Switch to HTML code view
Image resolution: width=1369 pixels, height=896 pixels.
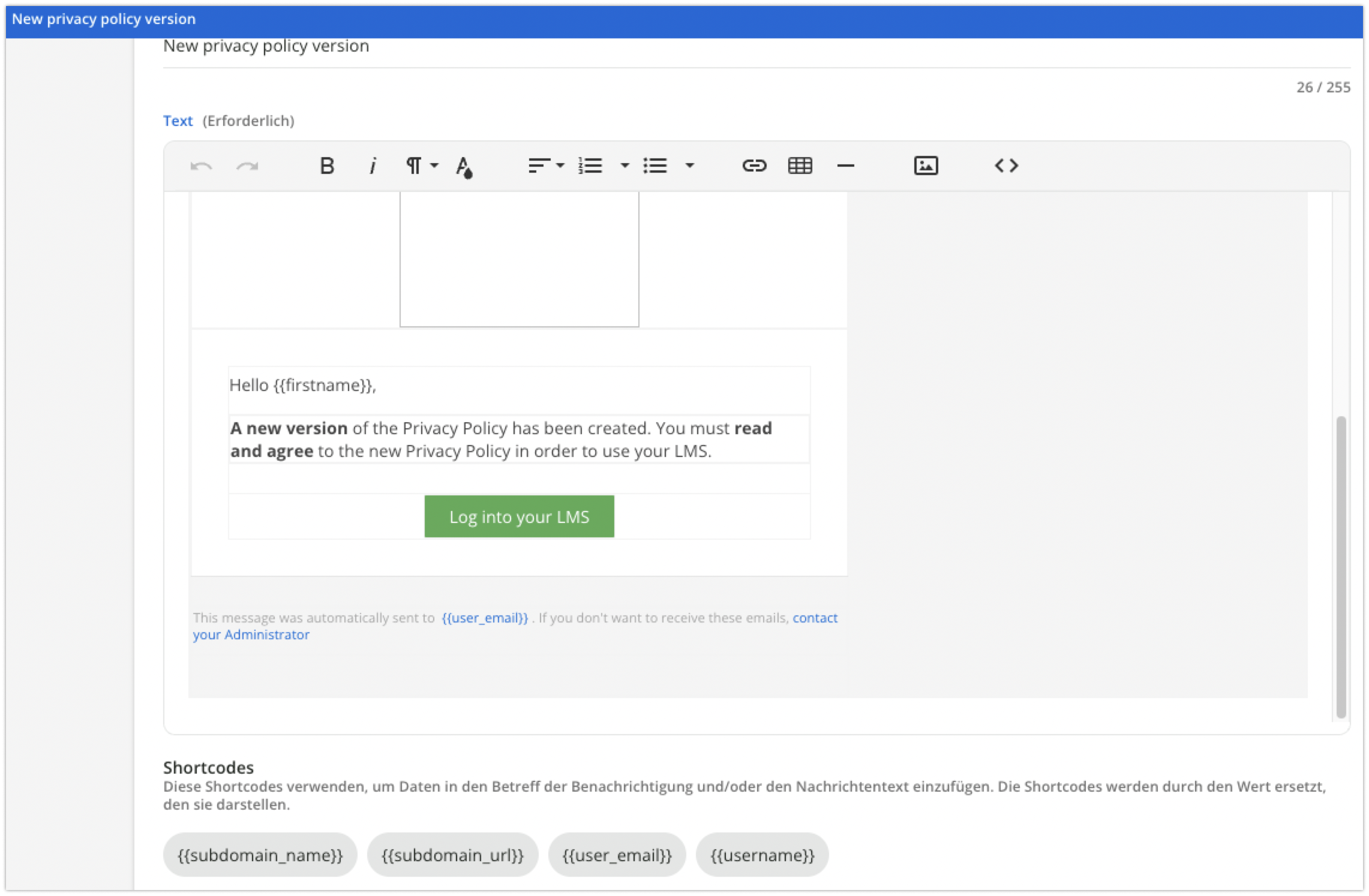1006,166
